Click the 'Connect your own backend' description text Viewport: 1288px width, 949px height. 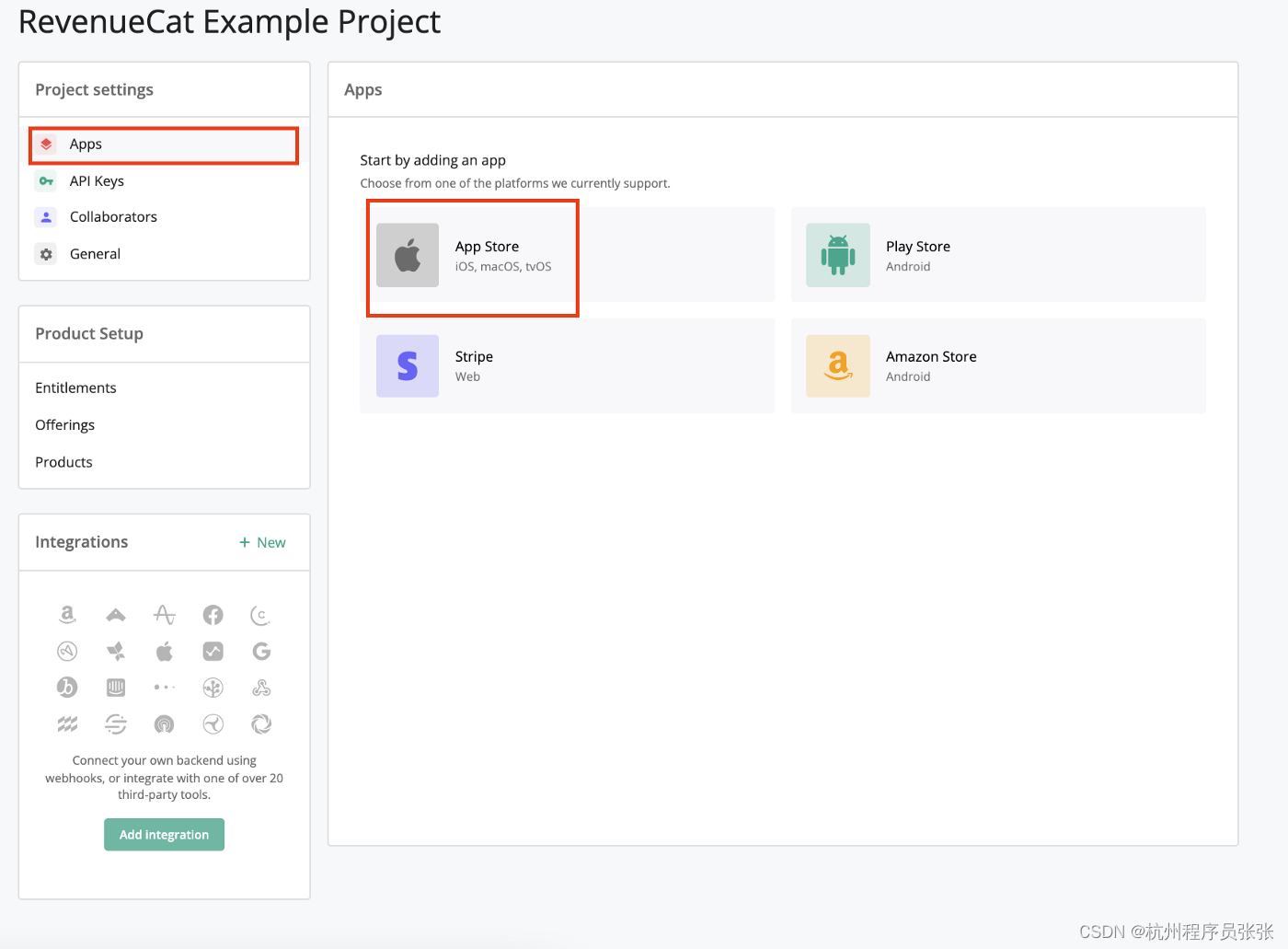click(164, 778)
